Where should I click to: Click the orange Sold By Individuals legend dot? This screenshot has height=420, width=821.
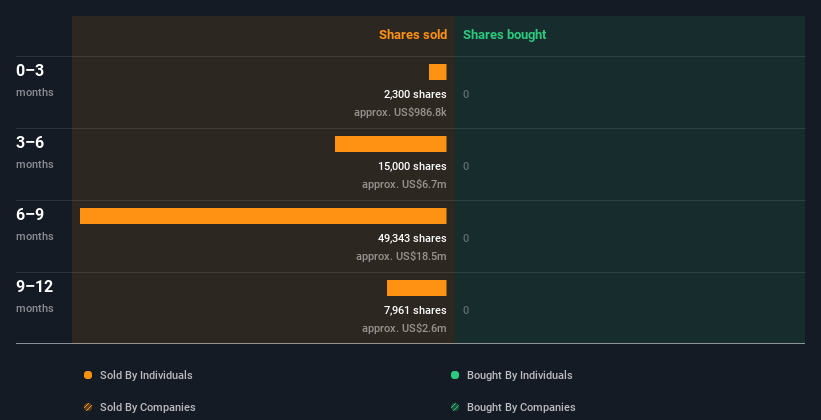pos(88,375)
